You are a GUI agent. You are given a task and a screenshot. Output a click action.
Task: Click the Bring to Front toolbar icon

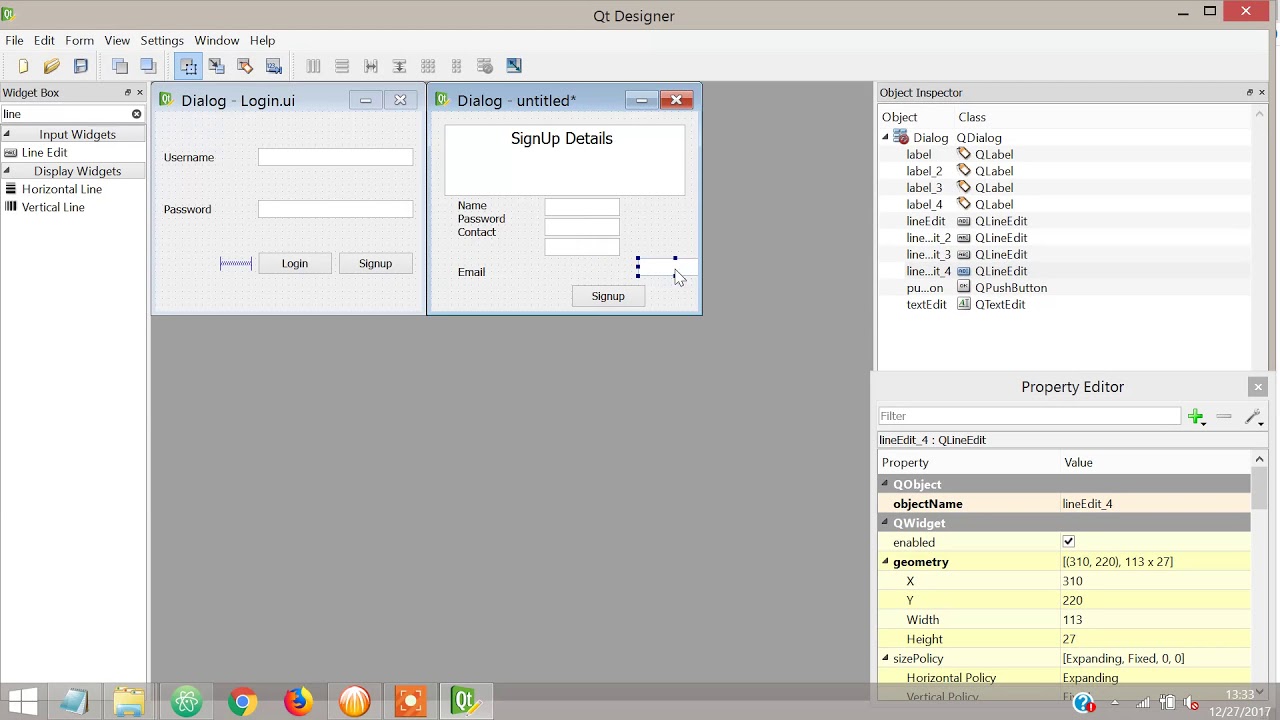tap(148, 66)
